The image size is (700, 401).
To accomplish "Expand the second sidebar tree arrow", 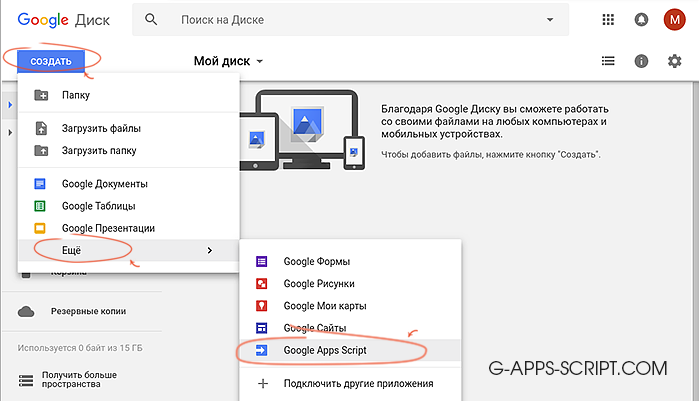I will pos(10,133).
